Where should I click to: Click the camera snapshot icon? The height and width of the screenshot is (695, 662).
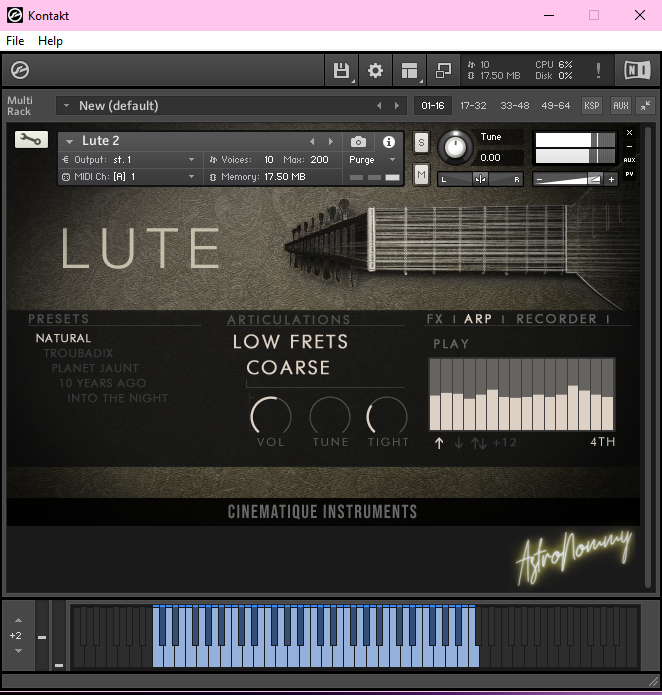pyautogui.click(x=358, y=142)
